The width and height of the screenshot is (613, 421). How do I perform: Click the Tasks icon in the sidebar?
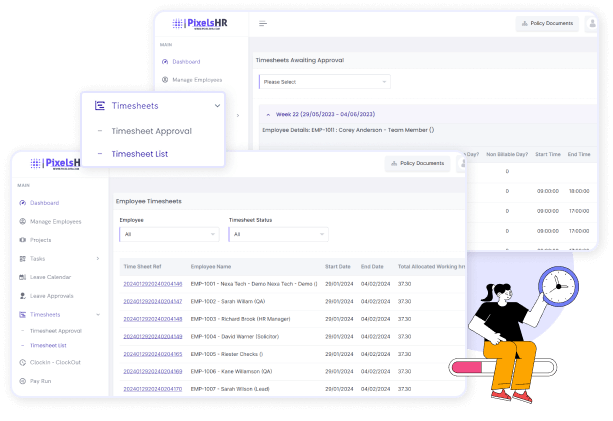click(x=23, y=259)
